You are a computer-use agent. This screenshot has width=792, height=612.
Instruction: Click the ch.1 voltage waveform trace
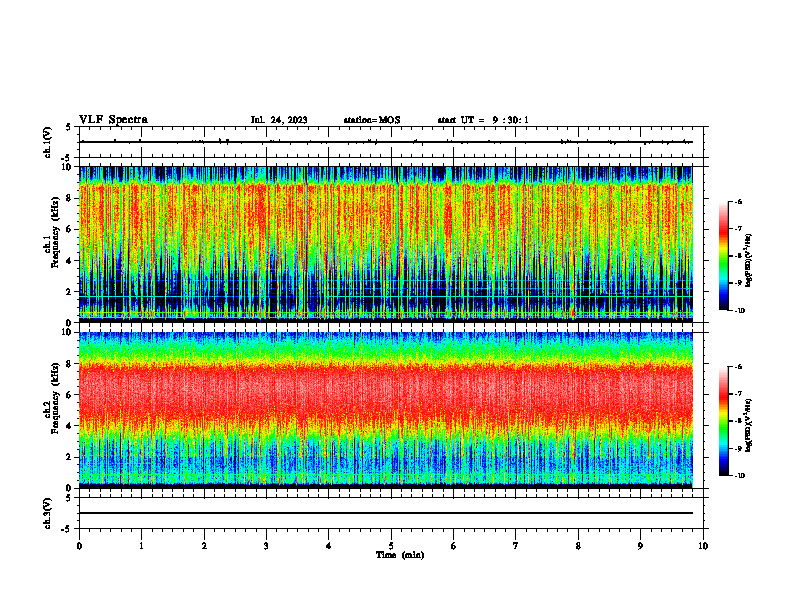click(x=386, y=142)
